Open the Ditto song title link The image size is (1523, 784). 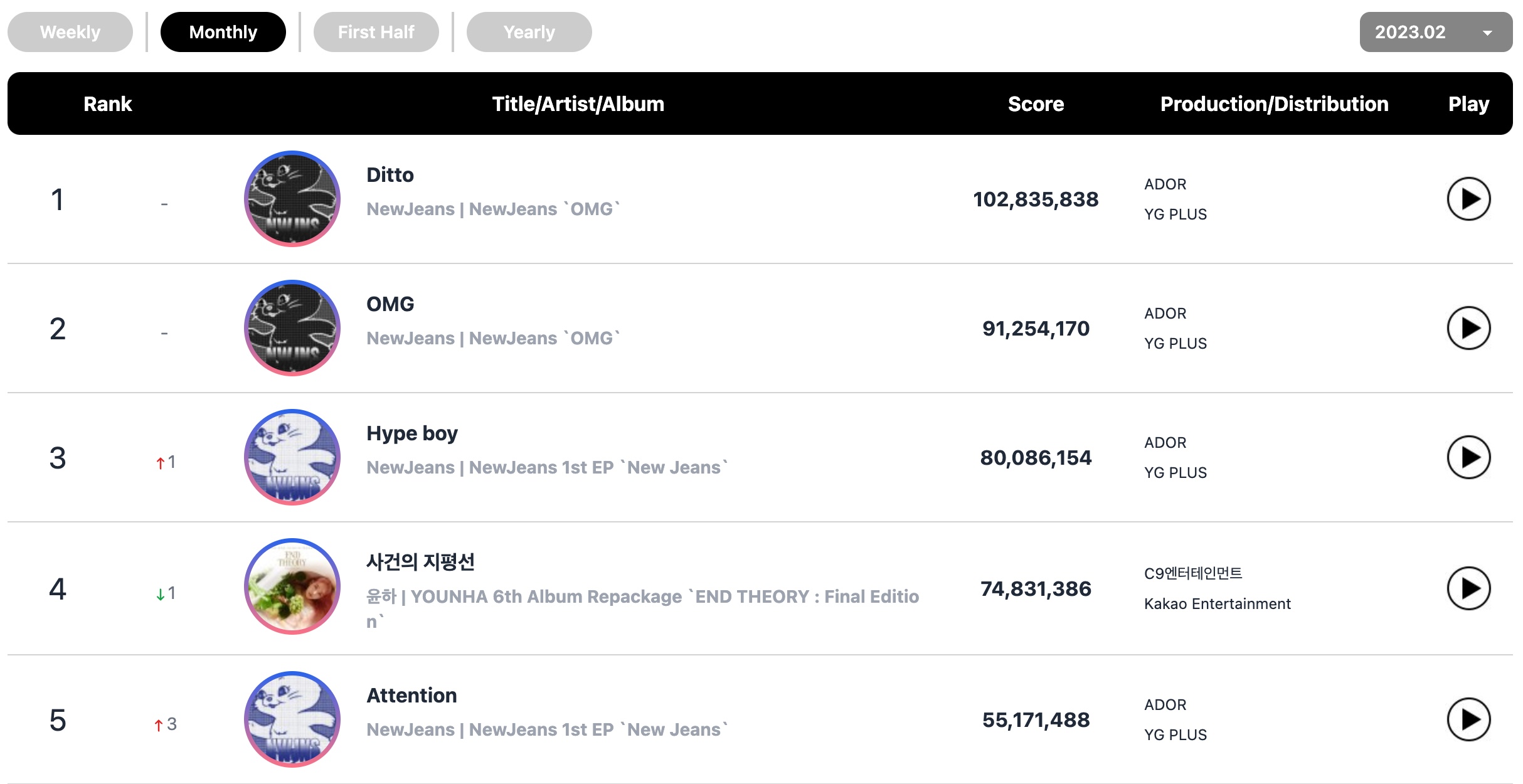pos(390,175)
